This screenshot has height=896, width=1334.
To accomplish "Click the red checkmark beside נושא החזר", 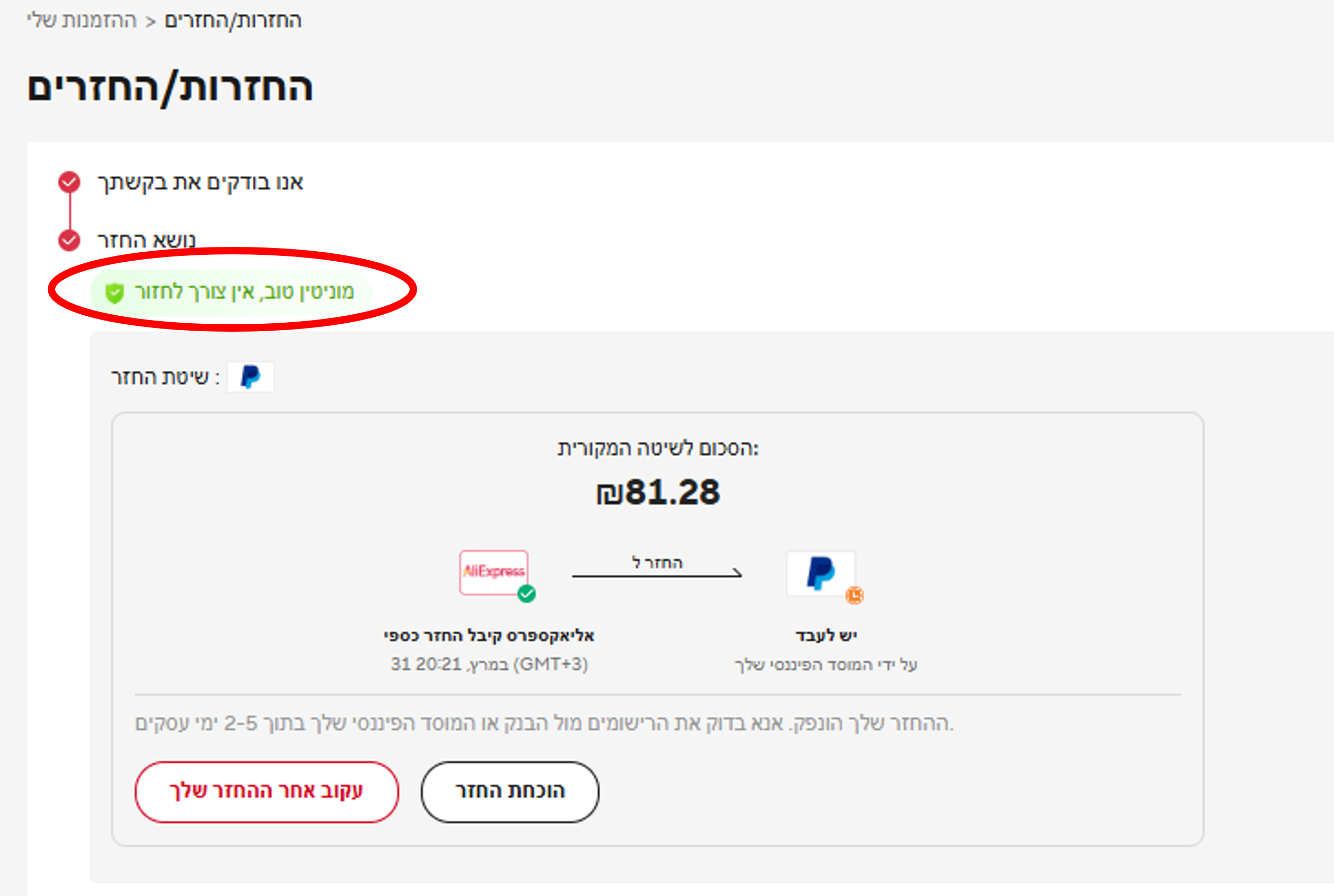I will 69,241.
